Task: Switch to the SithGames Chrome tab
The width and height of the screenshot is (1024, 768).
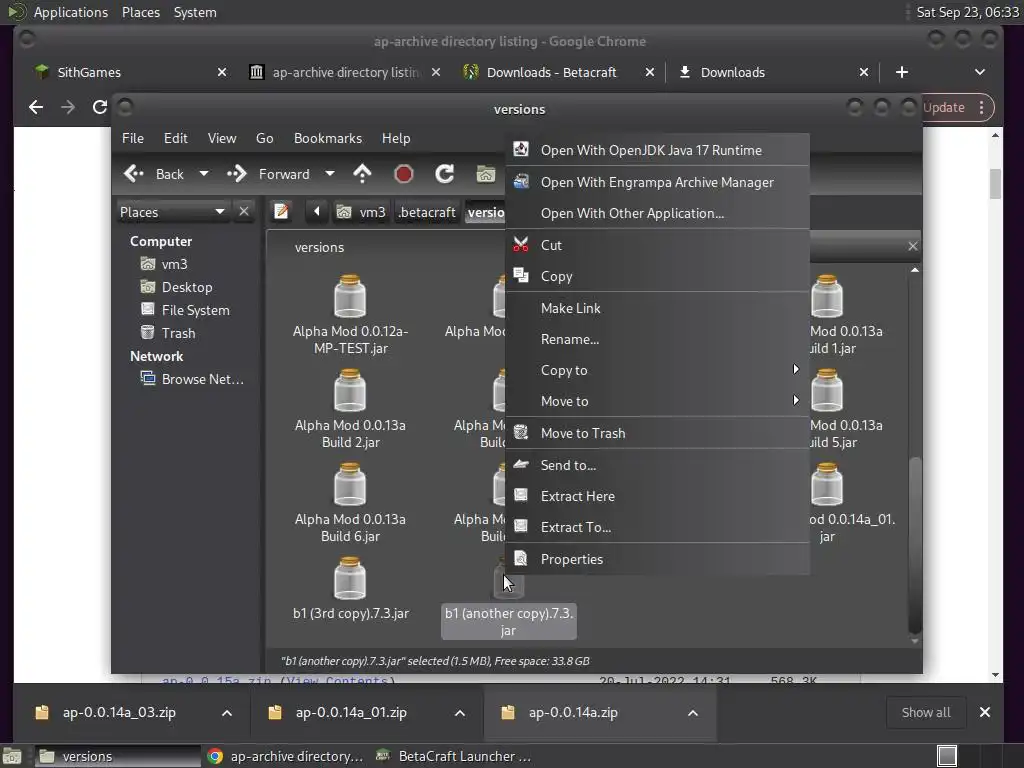Action: coord(131,72)
